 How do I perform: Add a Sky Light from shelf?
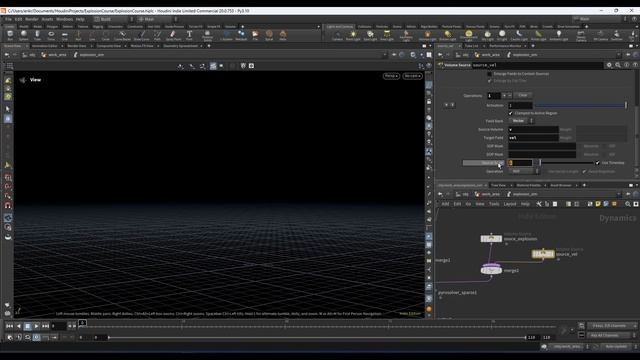point(487,36)
